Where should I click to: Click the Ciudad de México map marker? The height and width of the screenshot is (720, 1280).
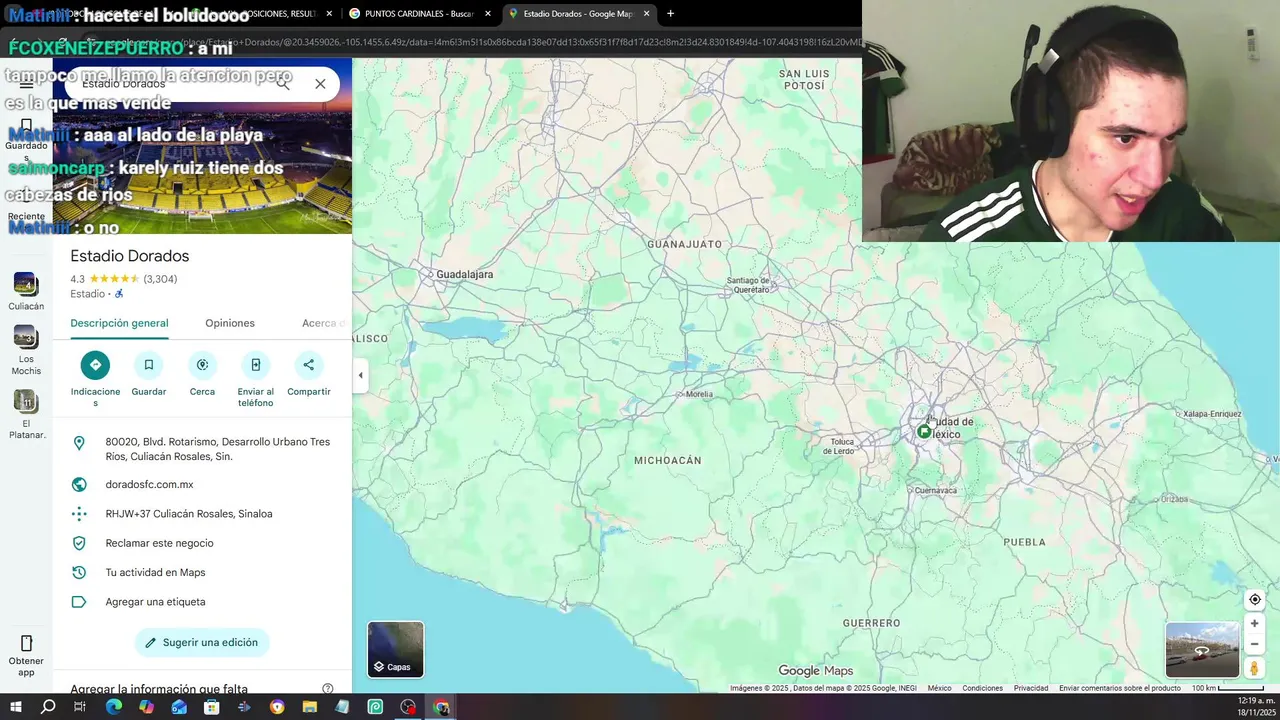point(924,432)
